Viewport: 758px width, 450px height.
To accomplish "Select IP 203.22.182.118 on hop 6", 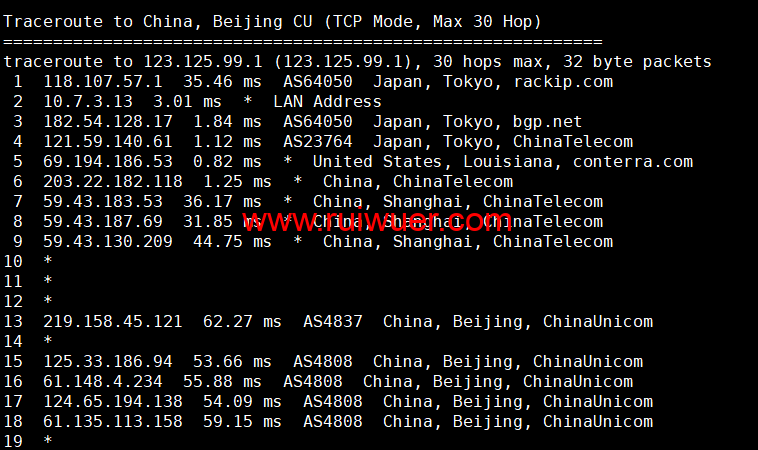I will pos(113,182).
